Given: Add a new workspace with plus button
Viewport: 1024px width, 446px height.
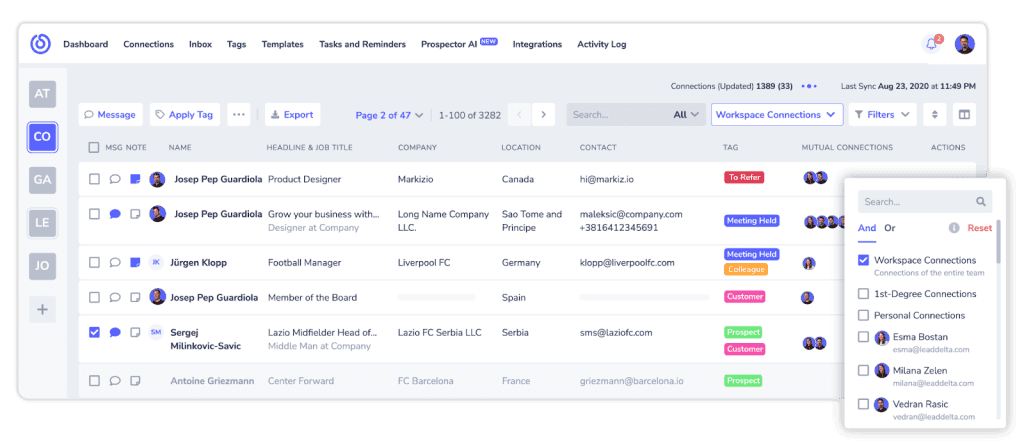Looking at the screenshot, I should point(42,309).
